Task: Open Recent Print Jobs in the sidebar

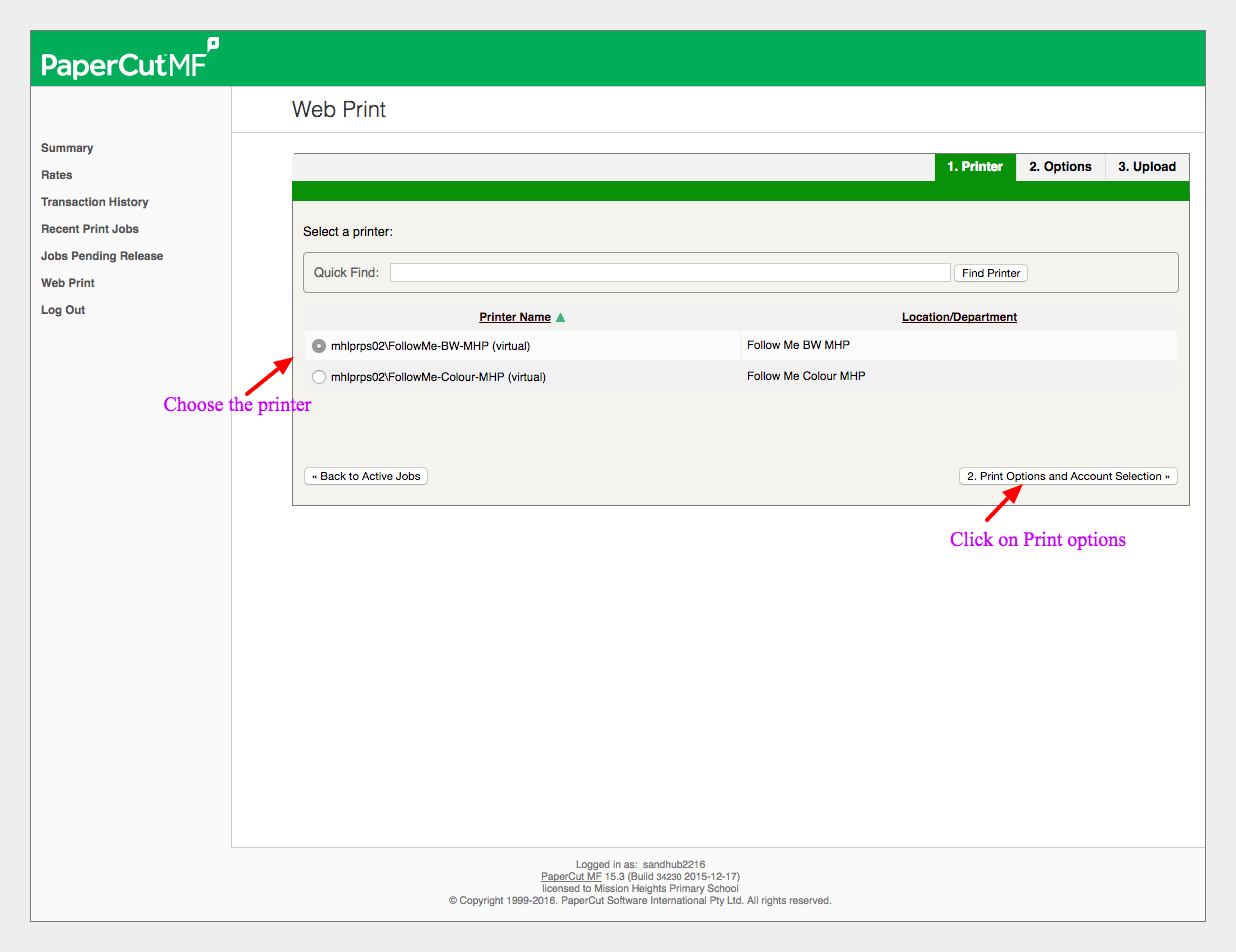Action: (90, 229)
